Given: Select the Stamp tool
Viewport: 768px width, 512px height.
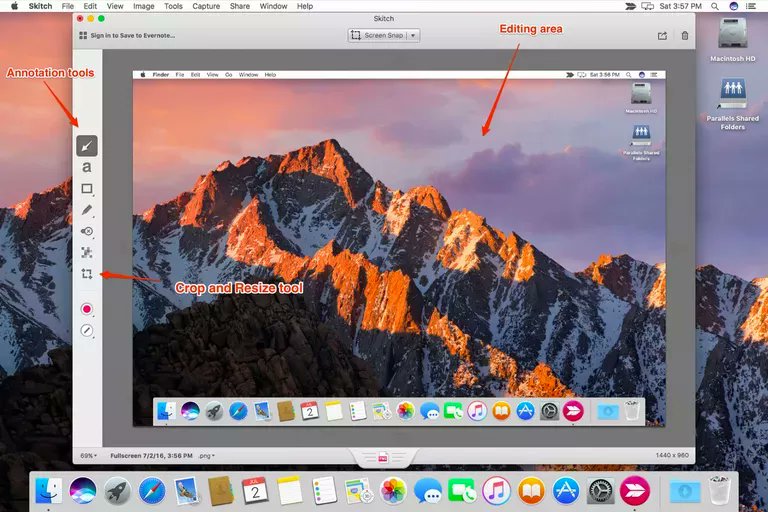Looking at the screenshot, I should coord(87,231).
